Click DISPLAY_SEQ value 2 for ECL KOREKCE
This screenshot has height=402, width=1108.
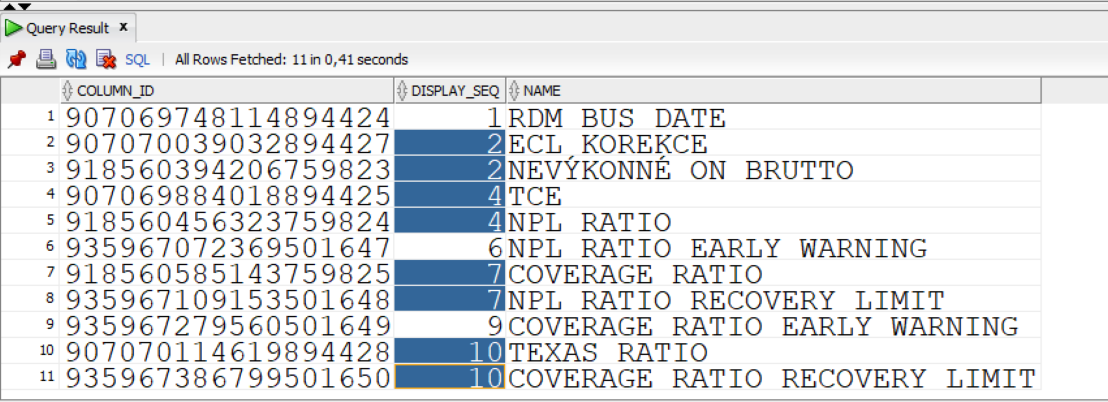coord(449,143)
